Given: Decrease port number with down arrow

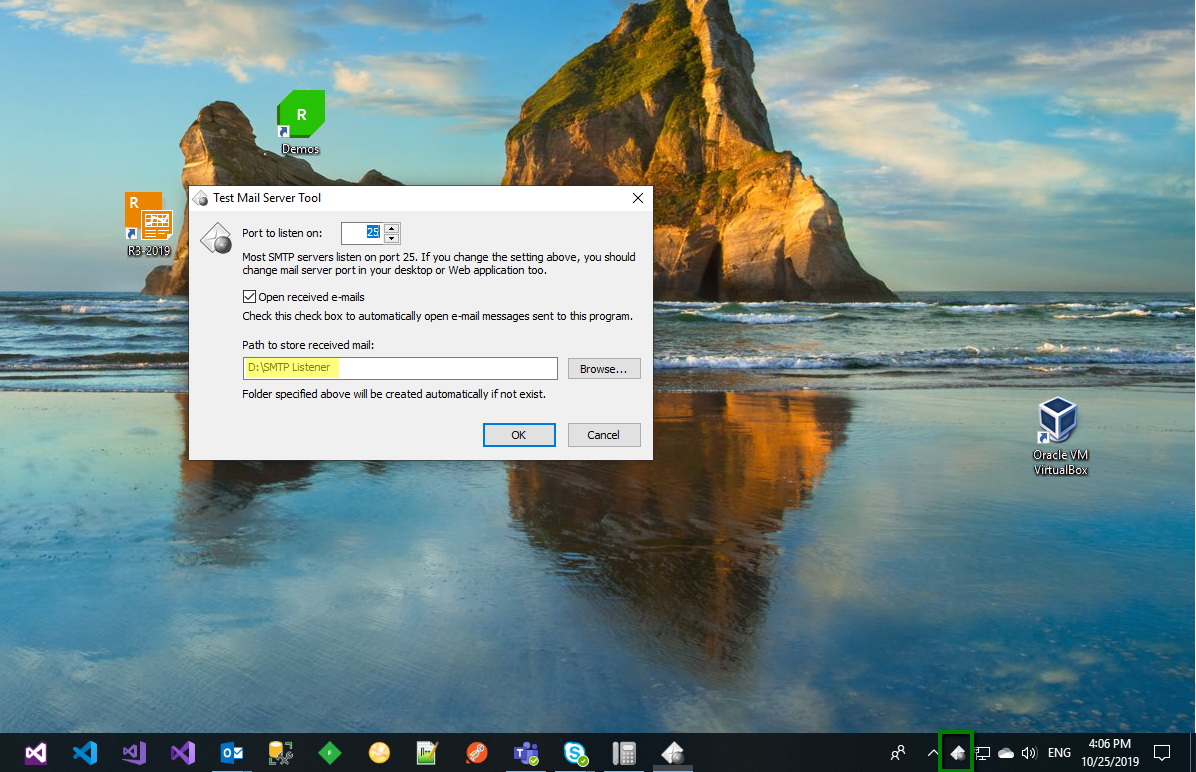Looking at the screenshot, I should (x=392, y=239).
